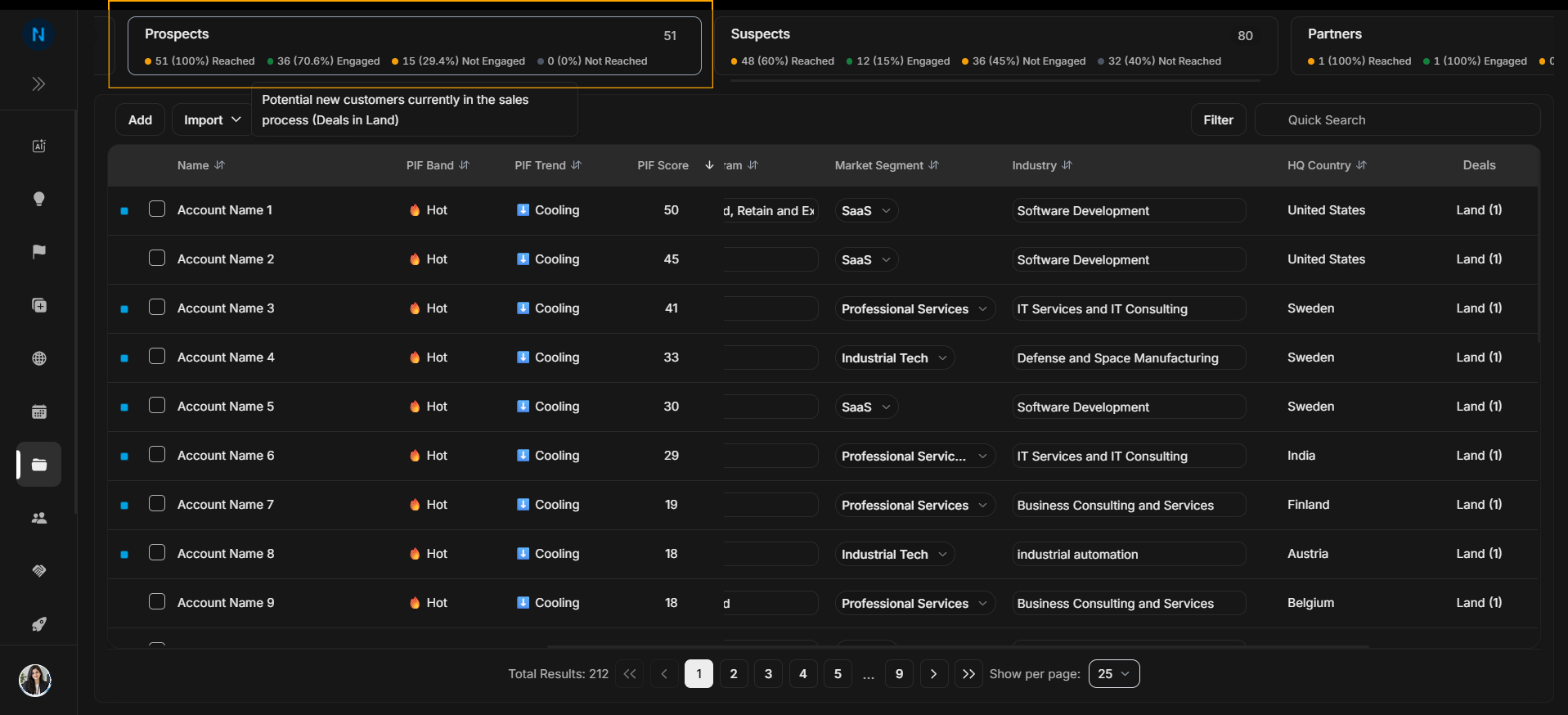Sort by HQ Country sort icon
The height and width of the screenshot is (715, 1568).
[1362, 165]
